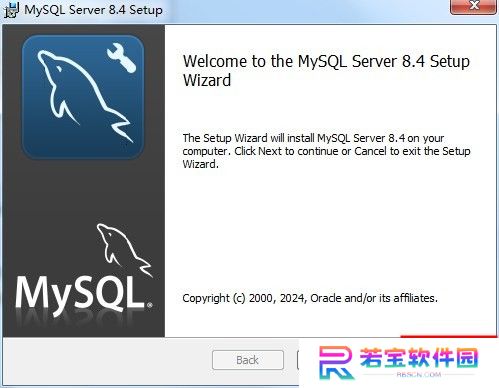Viewport: 499px width, 388px height.
Task: Click the "Copyright (c) 2000, 2024, Oracle" text
Action: (310, 298)
